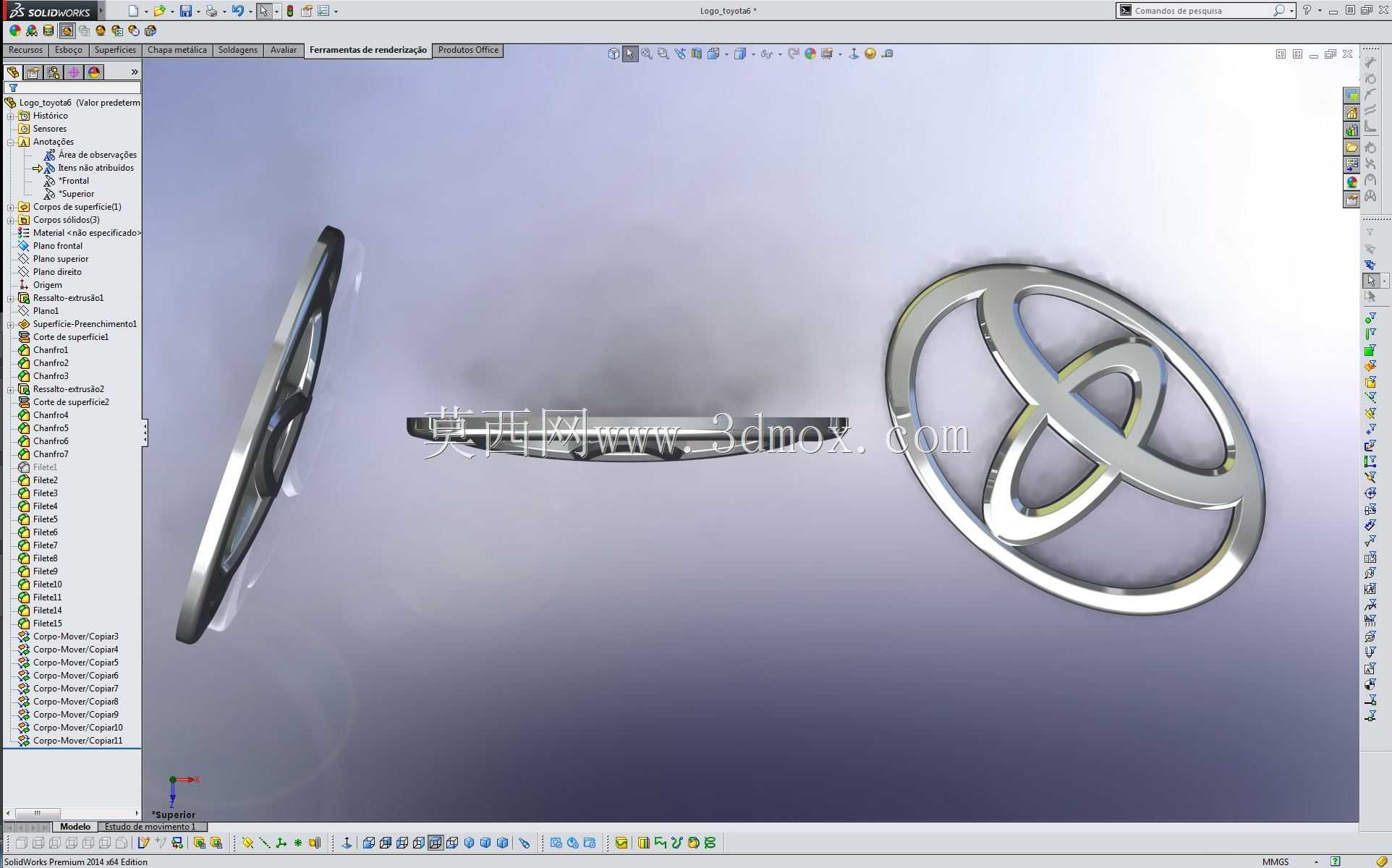Click the Section View icon
Image resolution: width=1392 pixels, height=868 pixels.
click(697, 54)
